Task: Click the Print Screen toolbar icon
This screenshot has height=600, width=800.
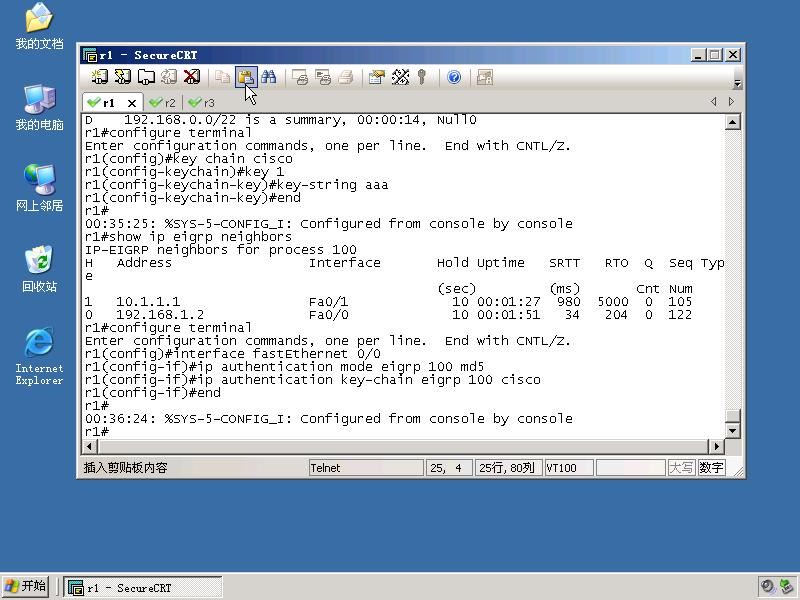Action: point(300,77)
